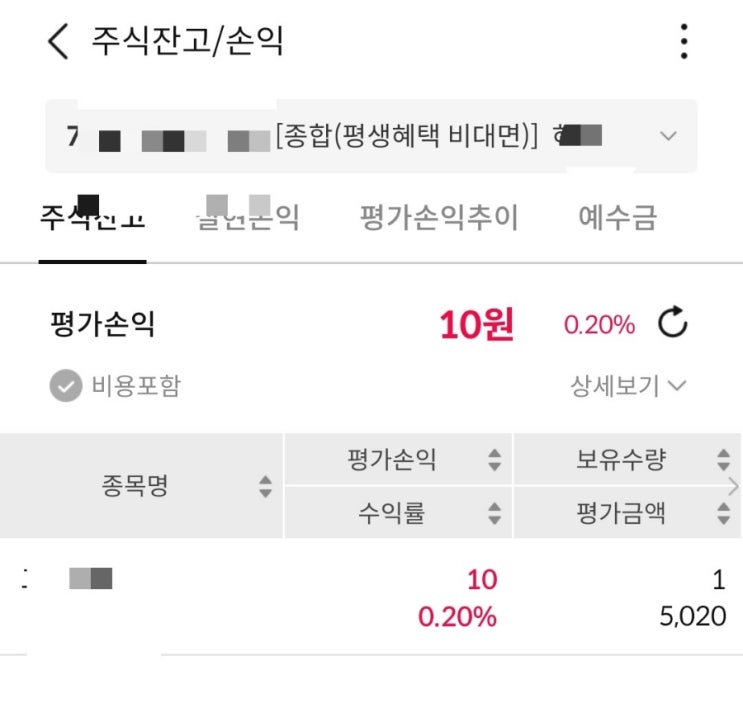
Task: Open the account selection dropdown
Action: click(668, 136)
